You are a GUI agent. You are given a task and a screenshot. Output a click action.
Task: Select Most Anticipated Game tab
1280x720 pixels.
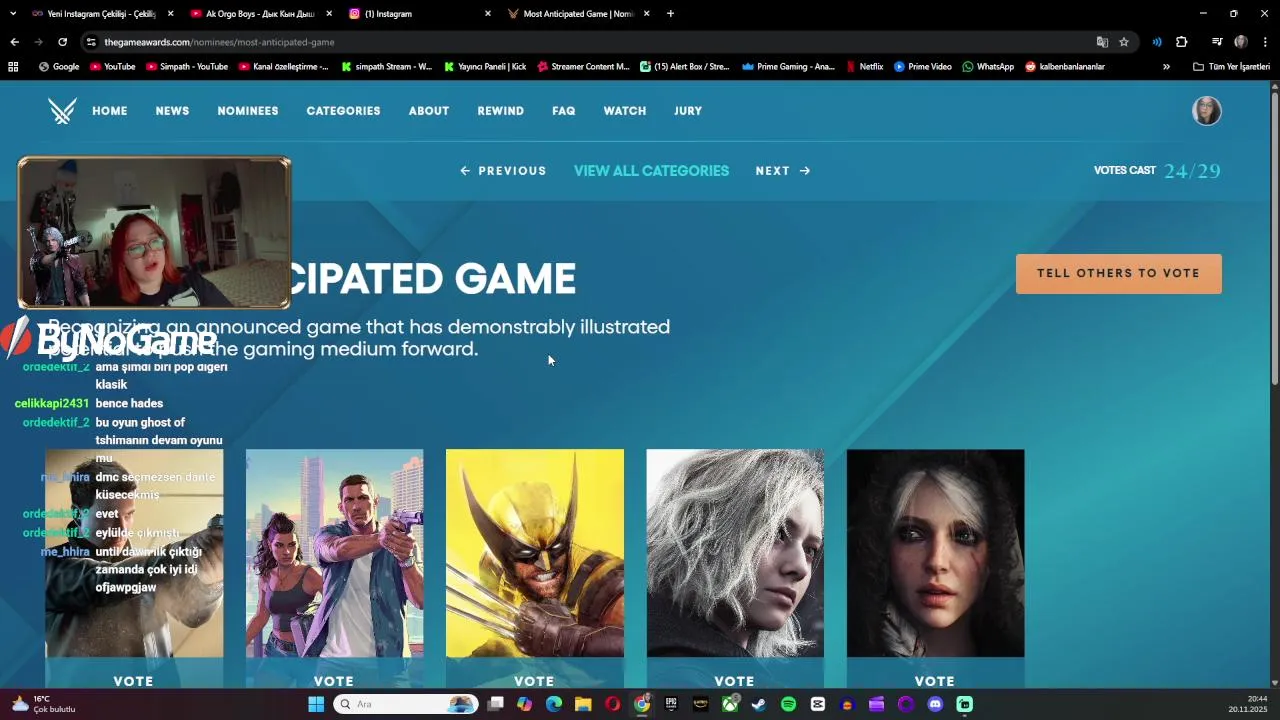click(x=579, y=14)
